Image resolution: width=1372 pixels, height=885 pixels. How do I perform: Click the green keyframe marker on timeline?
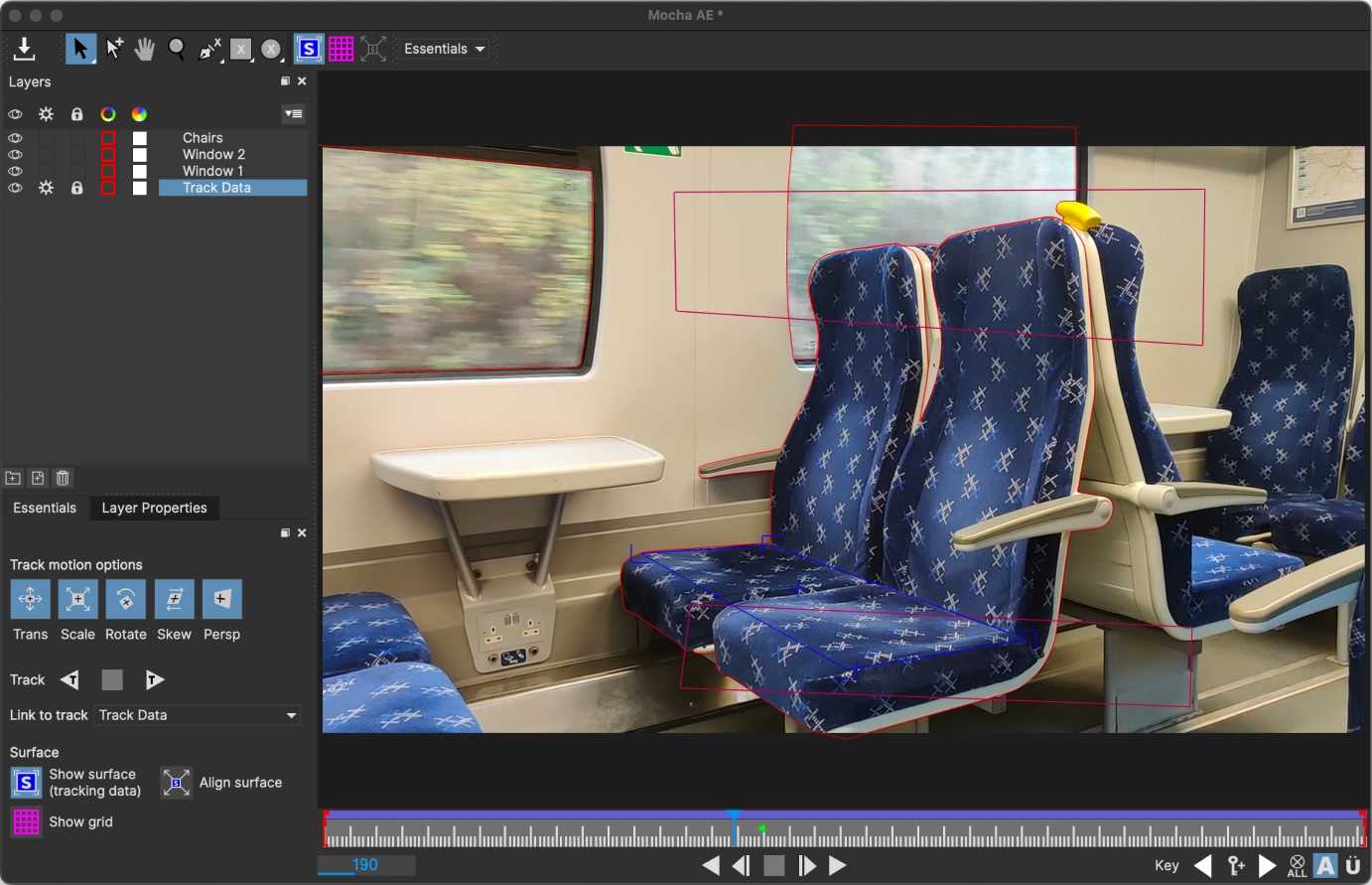(761, 828)
